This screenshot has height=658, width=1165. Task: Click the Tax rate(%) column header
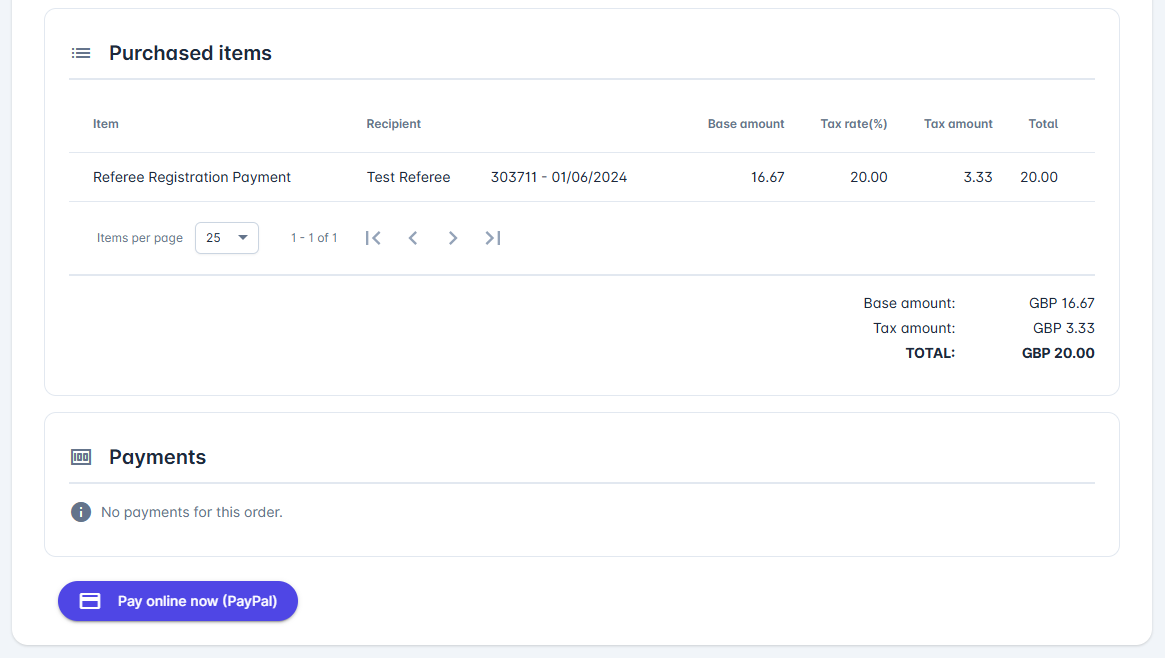pos(854,124)
